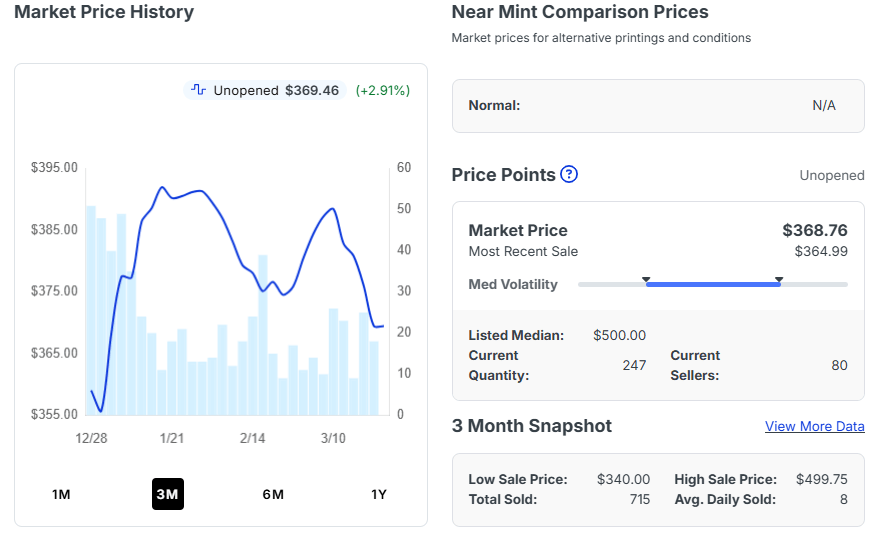Click the blue Med Volatility range bar
The image size is (881, 540).
pos(712,284)
